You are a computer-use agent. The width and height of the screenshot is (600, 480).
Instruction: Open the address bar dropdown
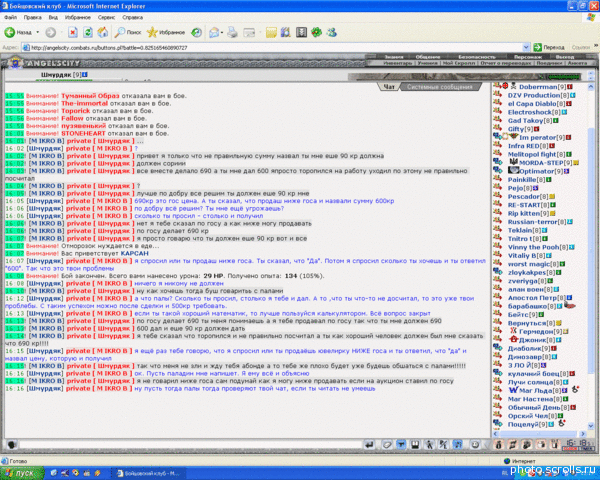tap(526, 47)
